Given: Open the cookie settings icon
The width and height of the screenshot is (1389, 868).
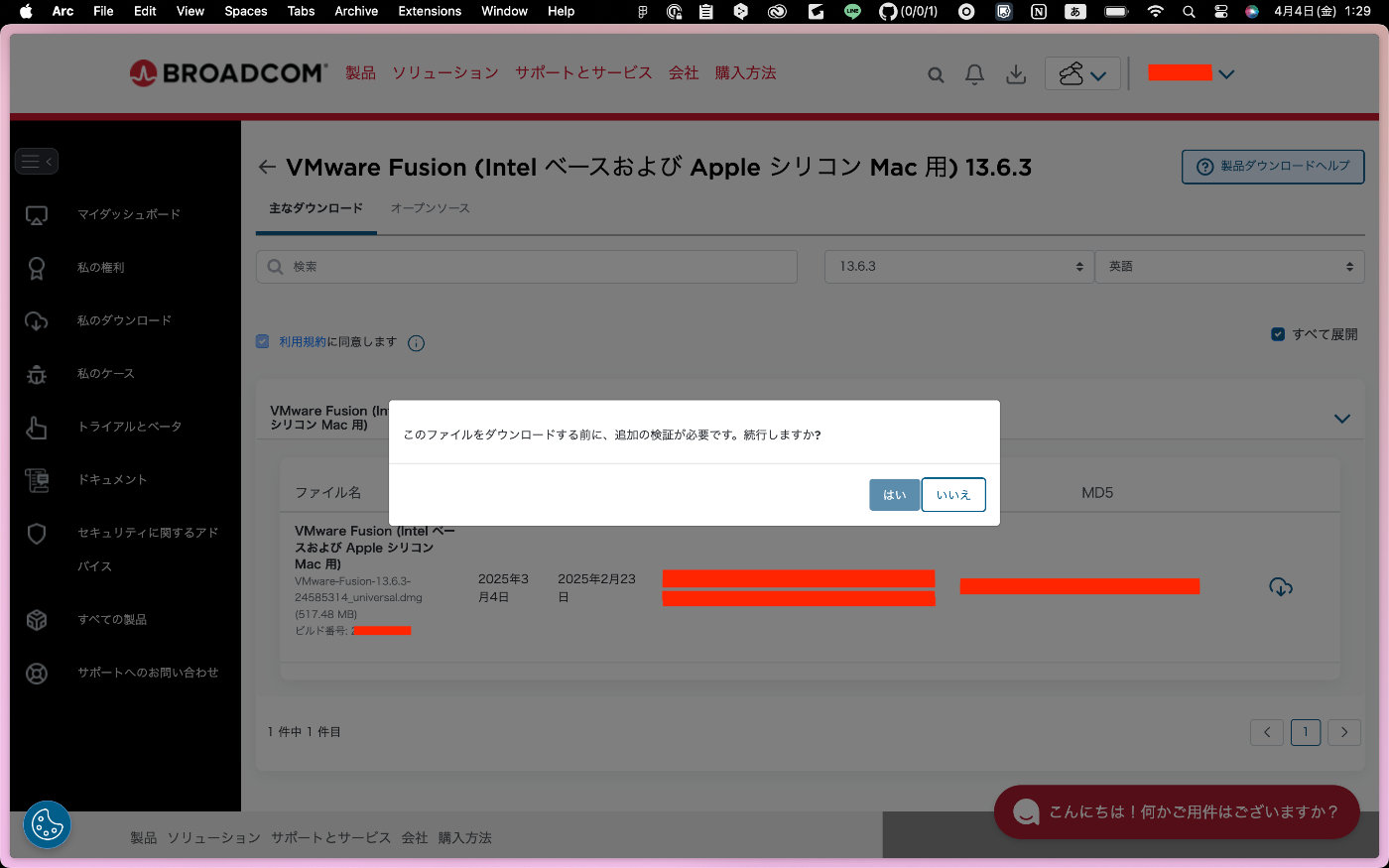Looking at the screenshot, I should [x=47, y=824].
